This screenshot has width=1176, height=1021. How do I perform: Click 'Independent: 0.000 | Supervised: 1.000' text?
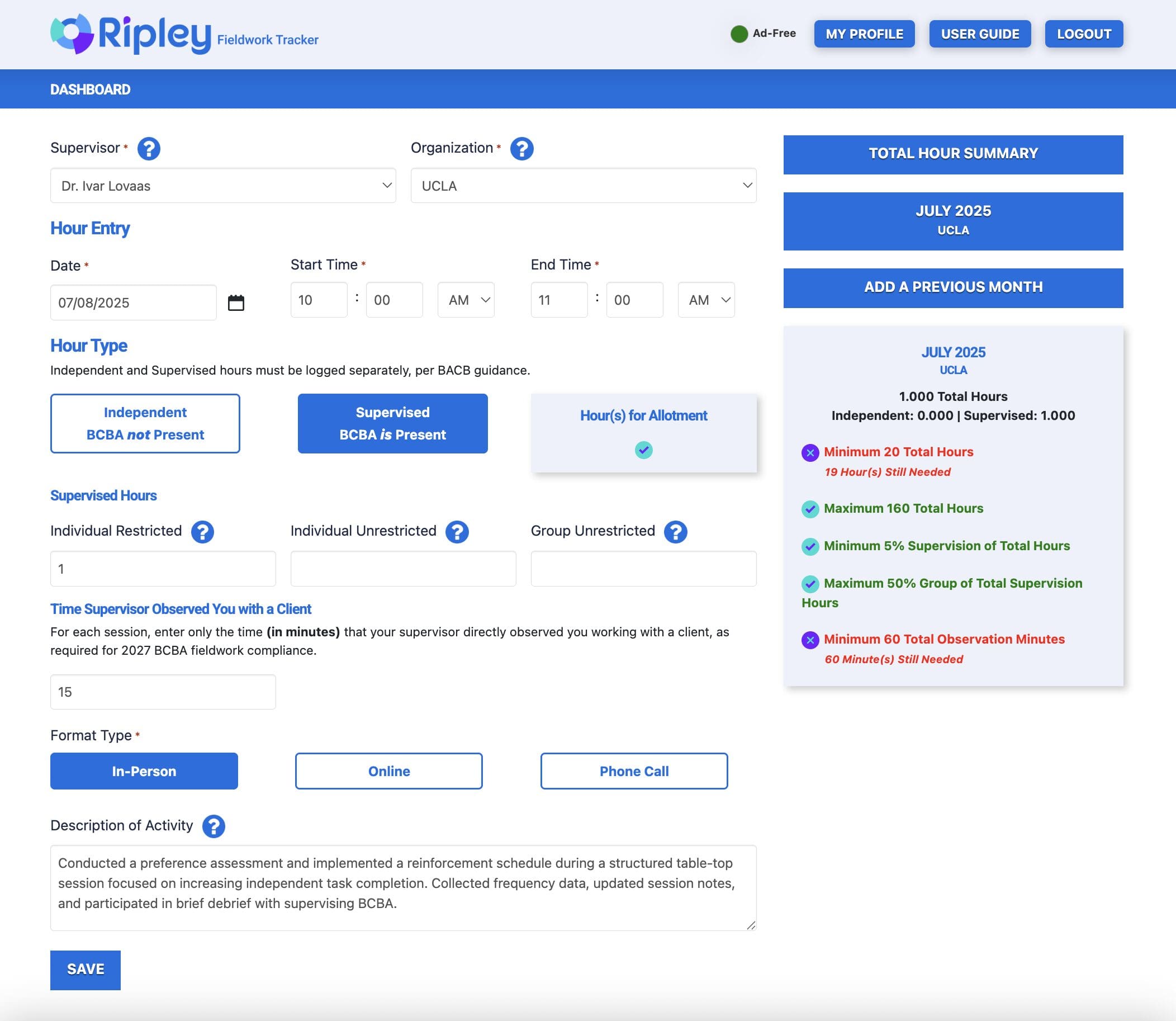(x=954, y=415)
